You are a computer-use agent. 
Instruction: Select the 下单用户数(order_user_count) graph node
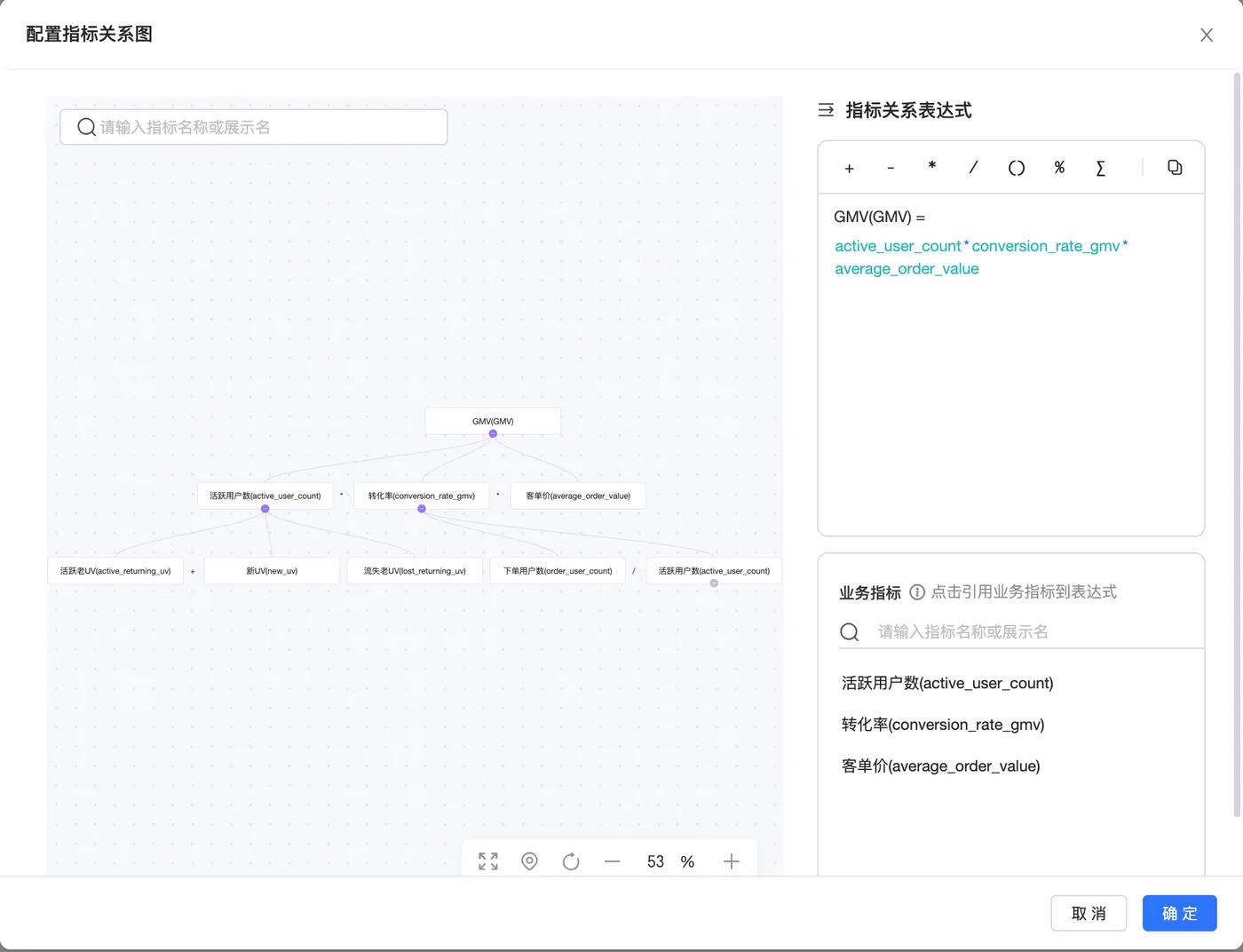(x=558, y=571)
